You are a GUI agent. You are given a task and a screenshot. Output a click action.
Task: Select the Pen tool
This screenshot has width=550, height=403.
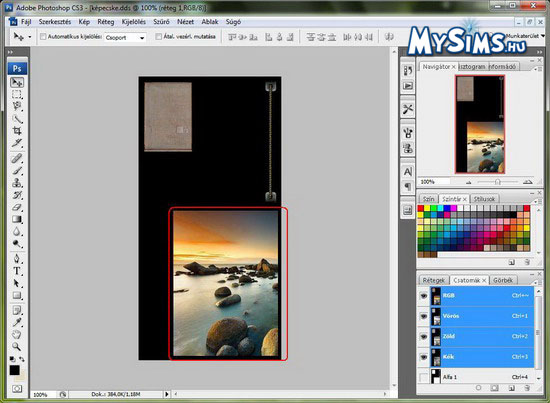[x=17, y=259]
